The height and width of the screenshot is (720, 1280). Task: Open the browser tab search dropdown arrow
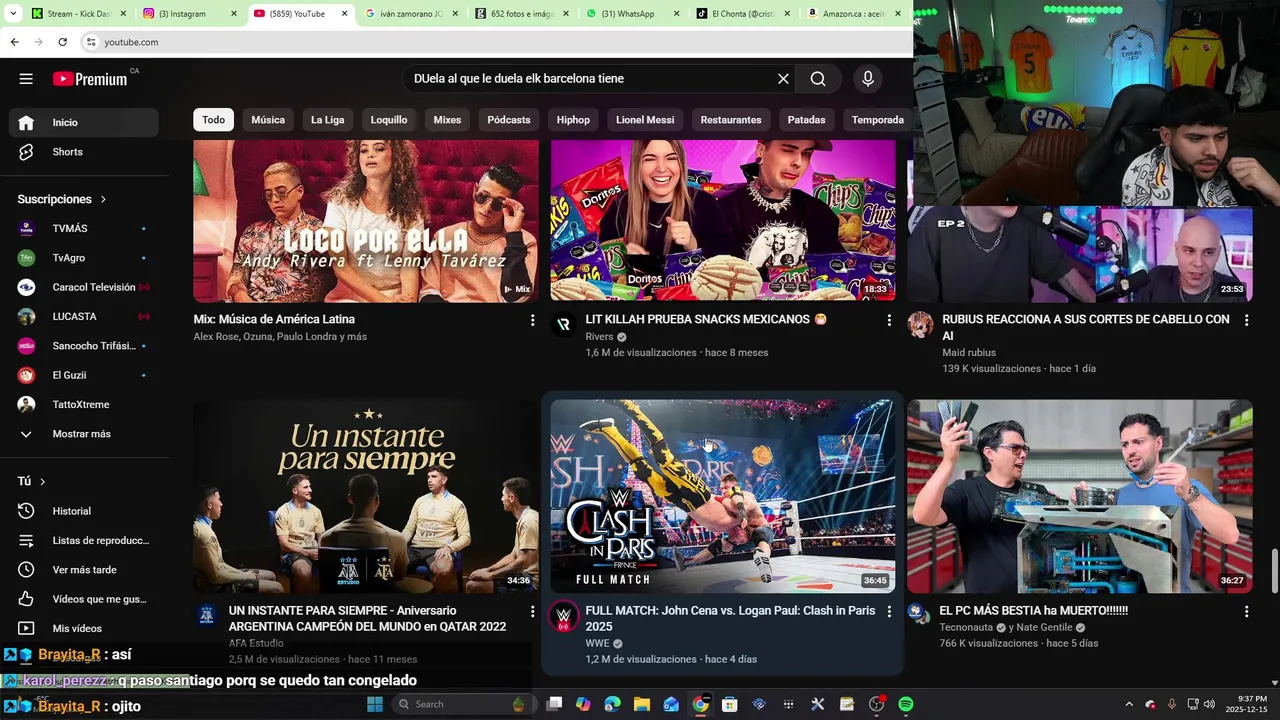click(x=13, y=14)
